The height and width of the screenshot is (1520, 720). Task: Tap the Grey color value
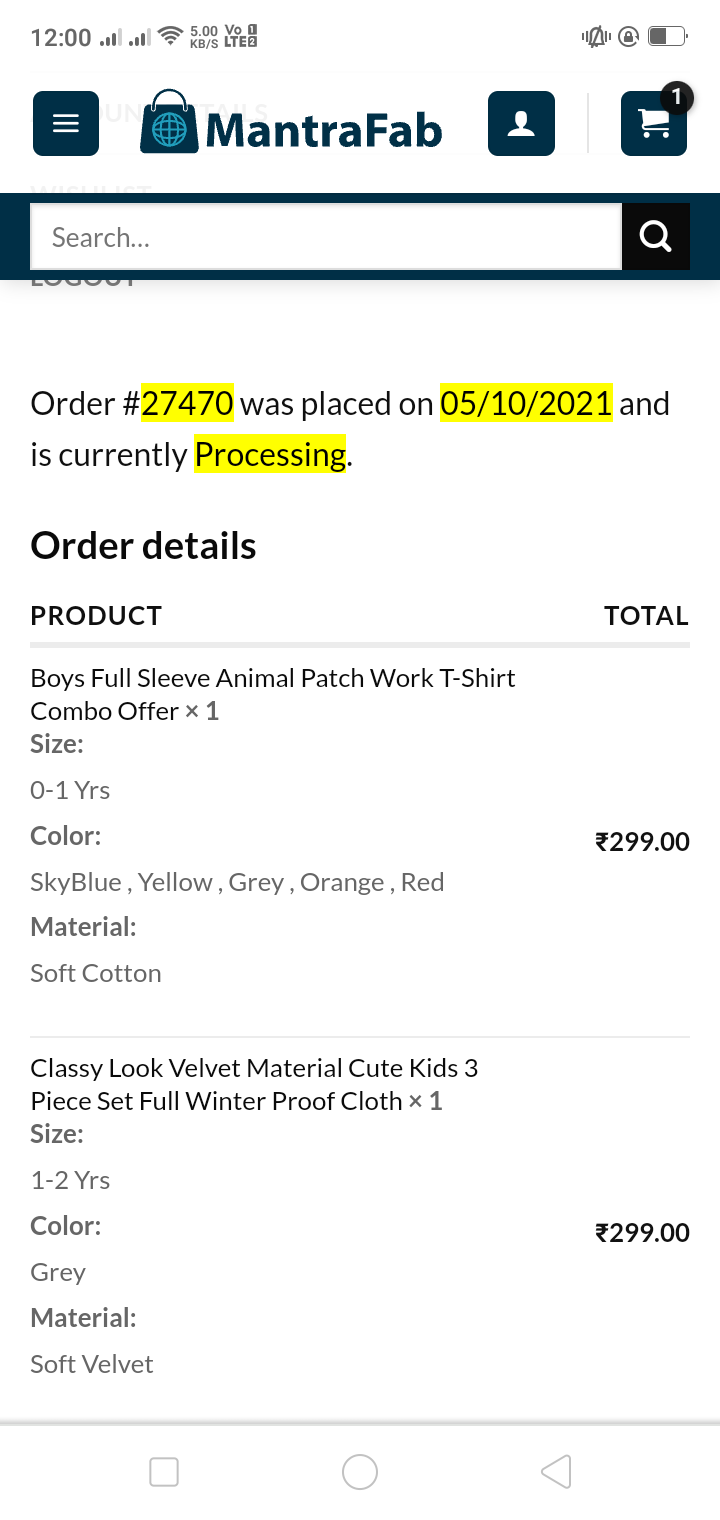click(x=58, y=1272)
